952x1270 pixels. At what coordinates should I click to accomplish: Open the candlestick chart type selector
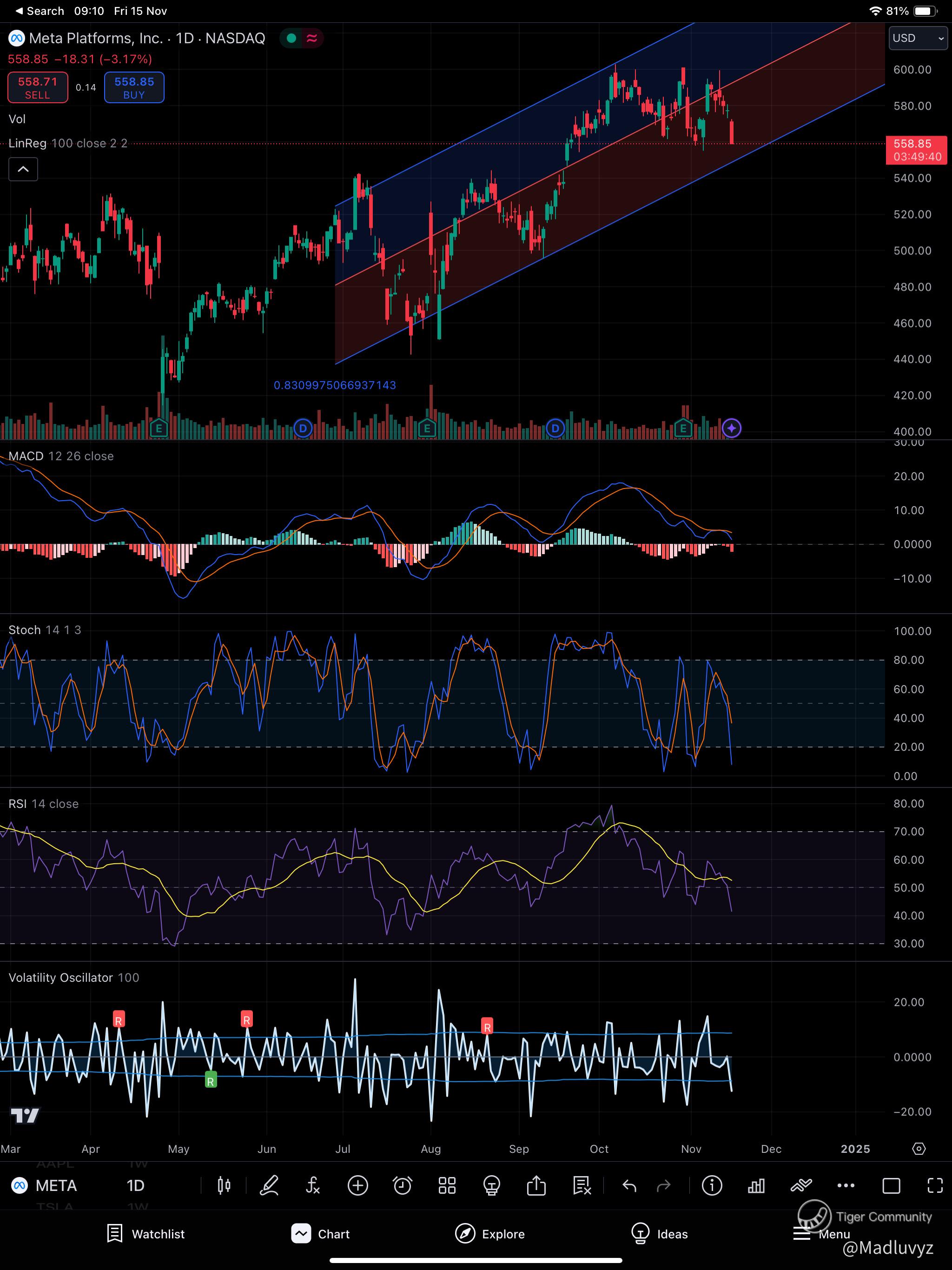[x=224, y=1185]
